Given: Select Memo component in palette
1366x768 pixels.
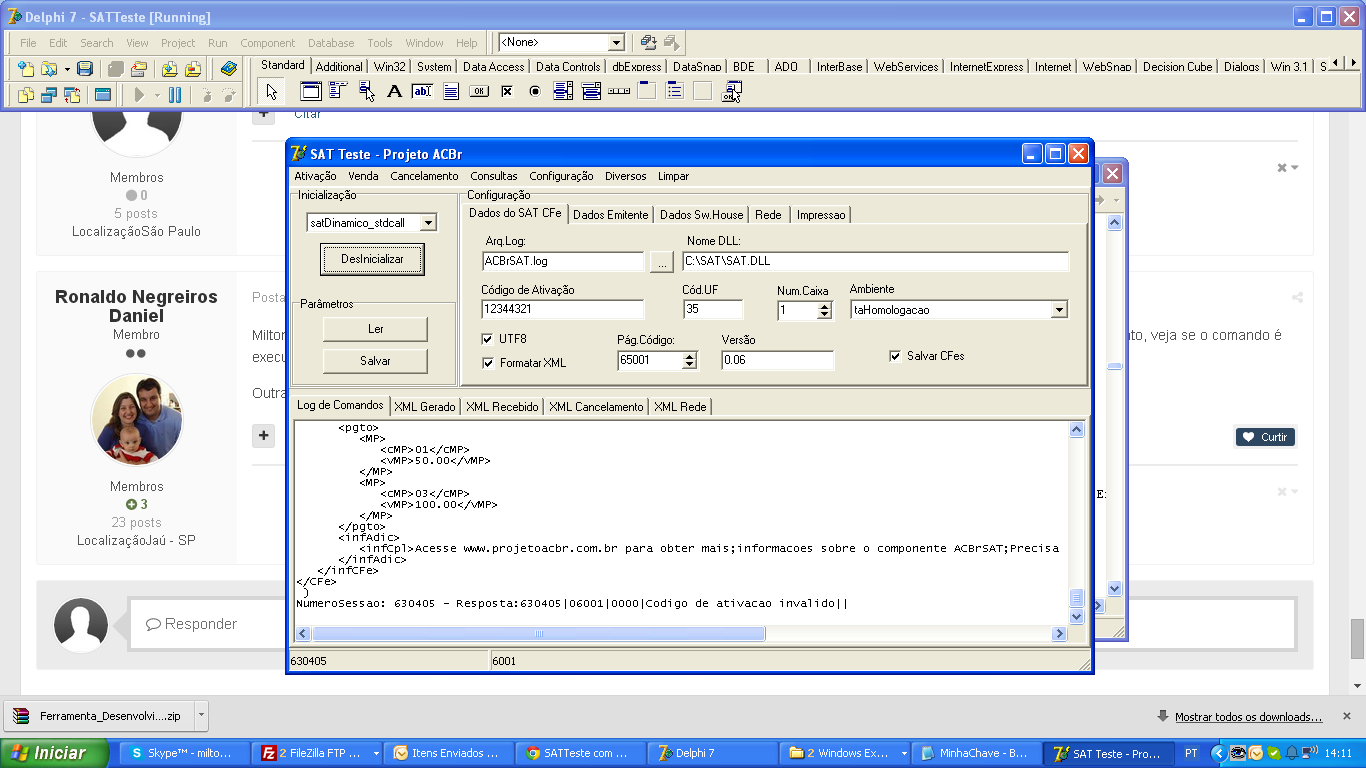Looking at the screenshot, I should tap(451, 92).
